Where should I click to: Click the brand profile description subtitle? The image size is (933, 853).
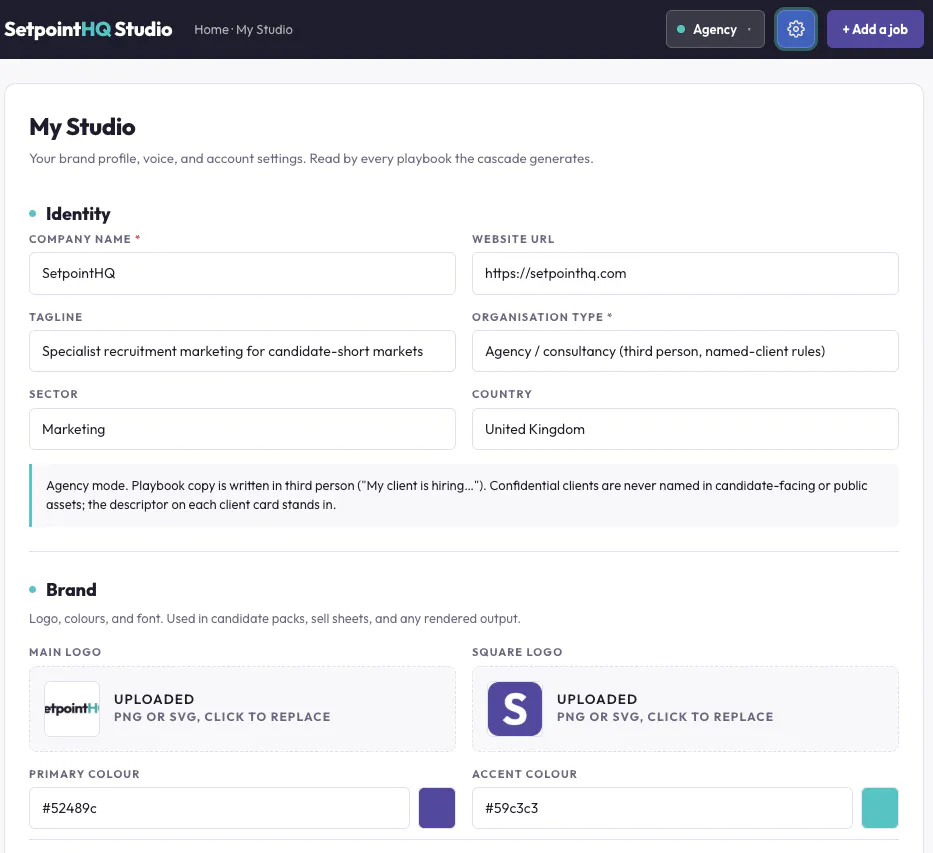click(311, 159)
